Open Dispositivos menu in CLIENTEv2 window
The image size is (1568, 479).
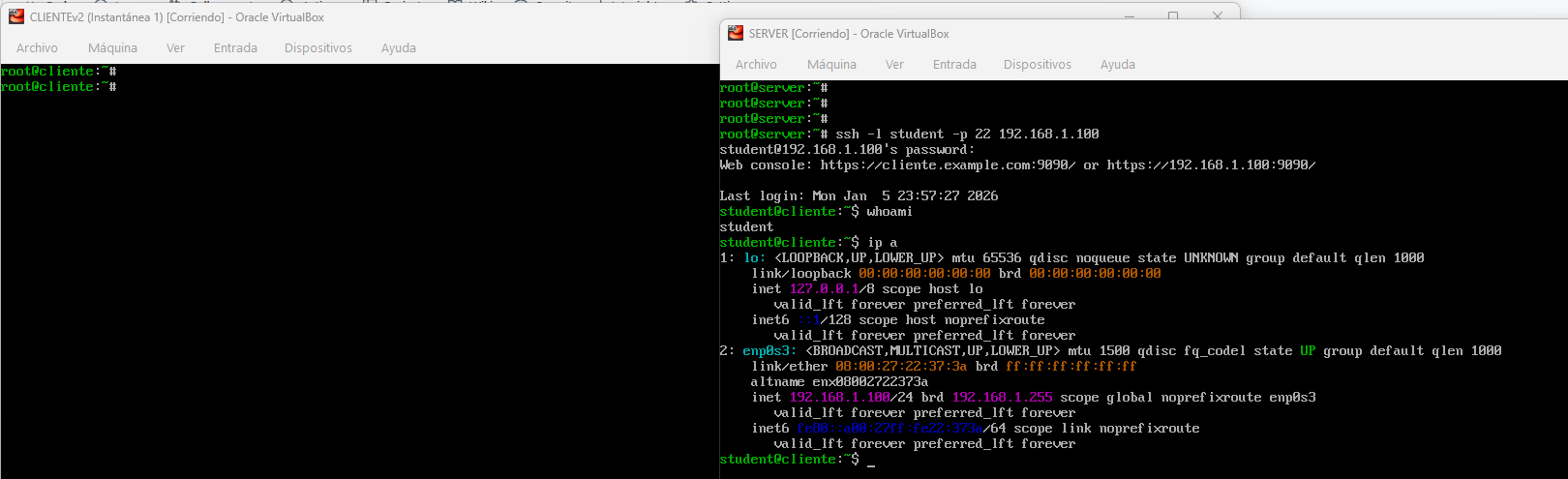click(318, 47)
